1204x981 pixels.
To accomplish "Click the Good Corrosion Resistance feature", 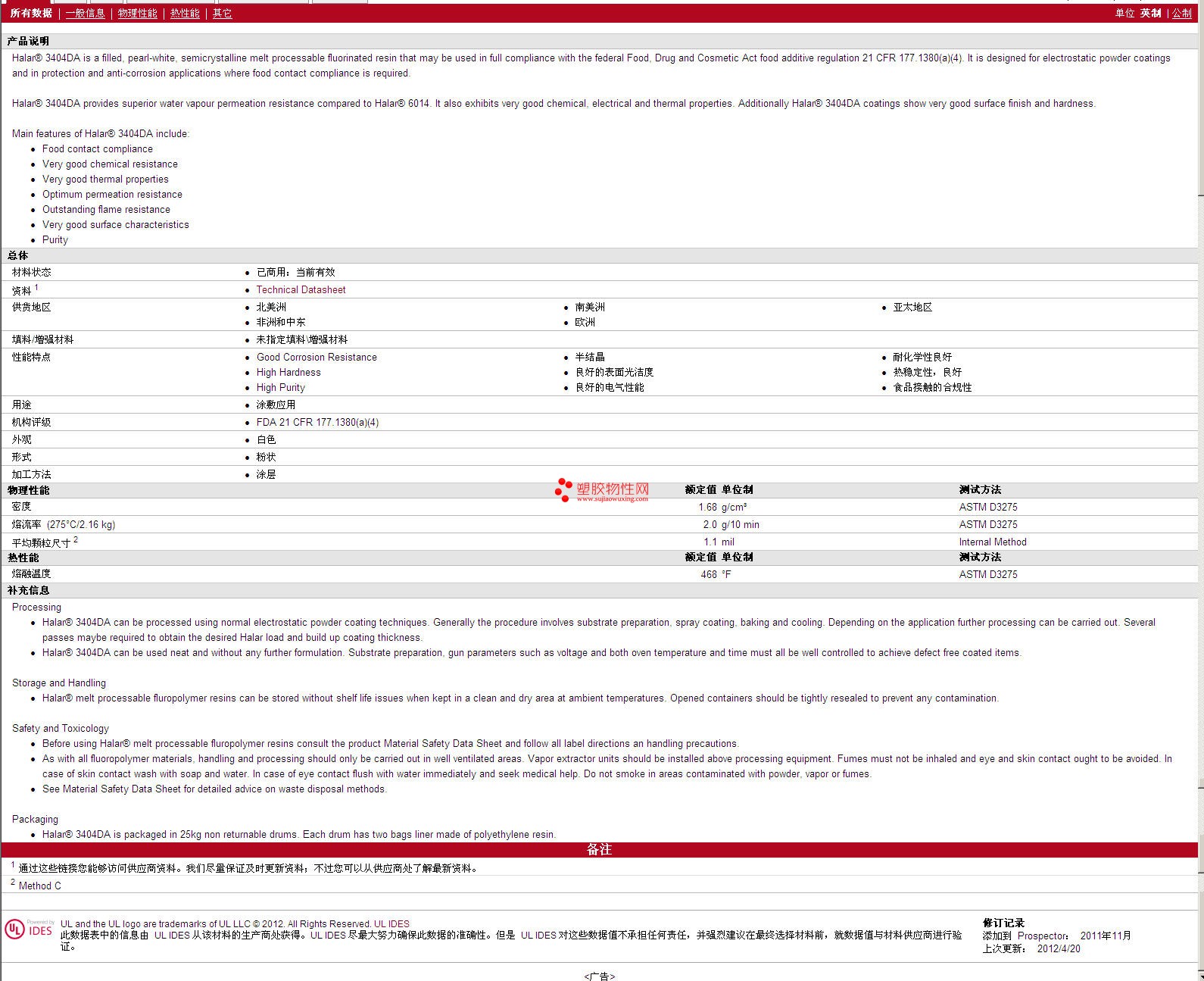I will click(317, 357).
